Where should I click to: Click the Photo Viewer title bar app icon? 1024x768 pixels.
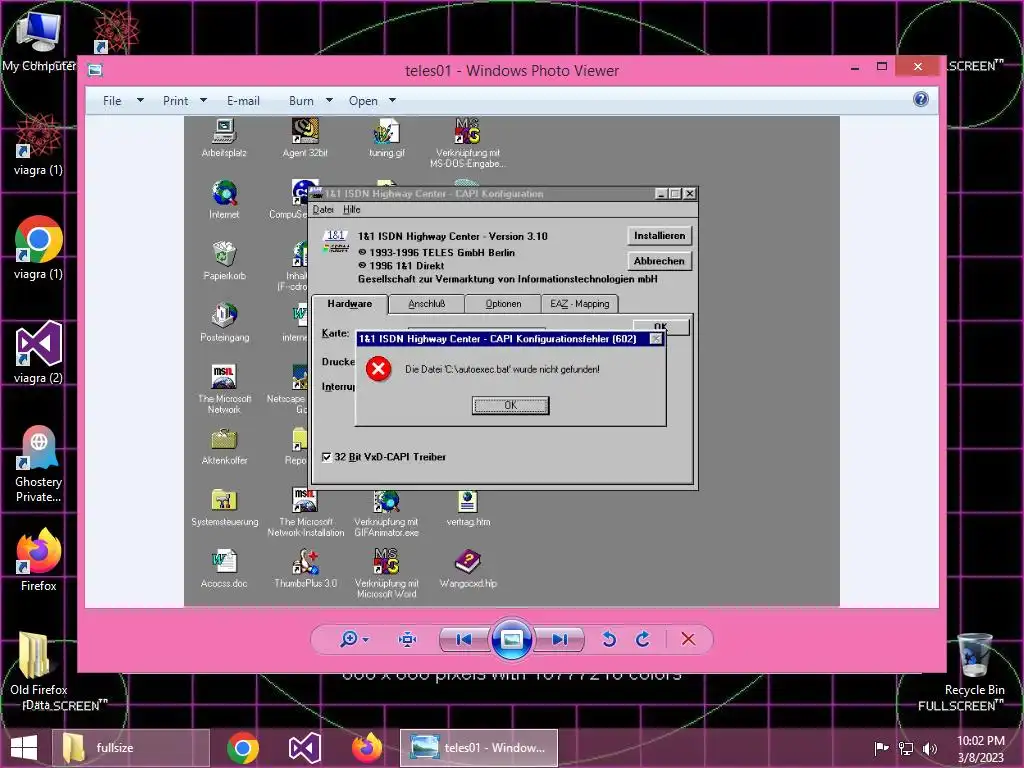click(x=95, y=70)
